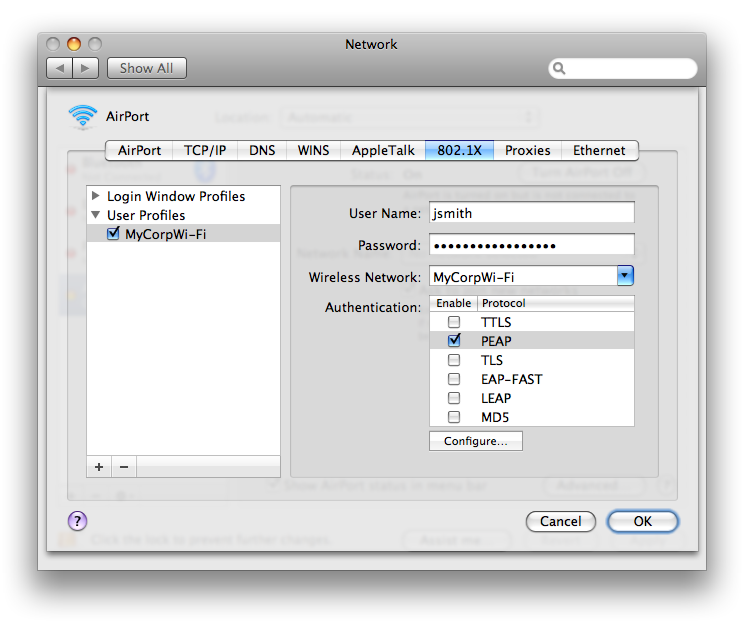Click the Show All button
This screenshot has width=748, height=622.
[146, 68]
